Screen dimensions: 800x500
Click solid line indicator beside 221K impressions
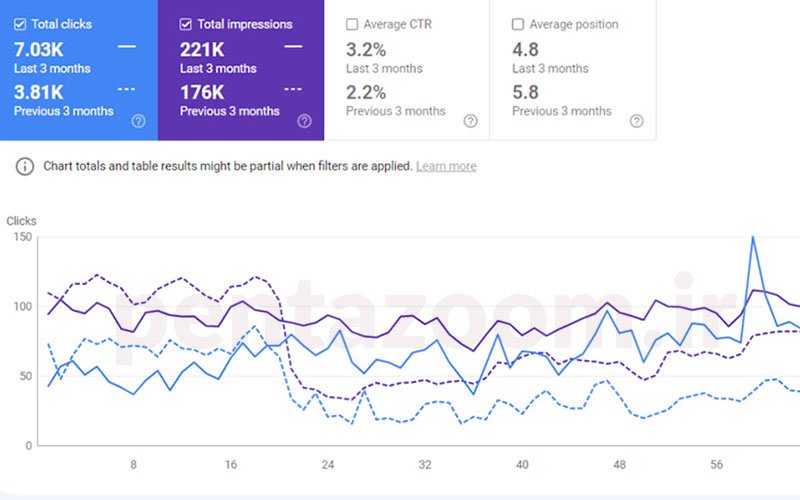[293, 47]
